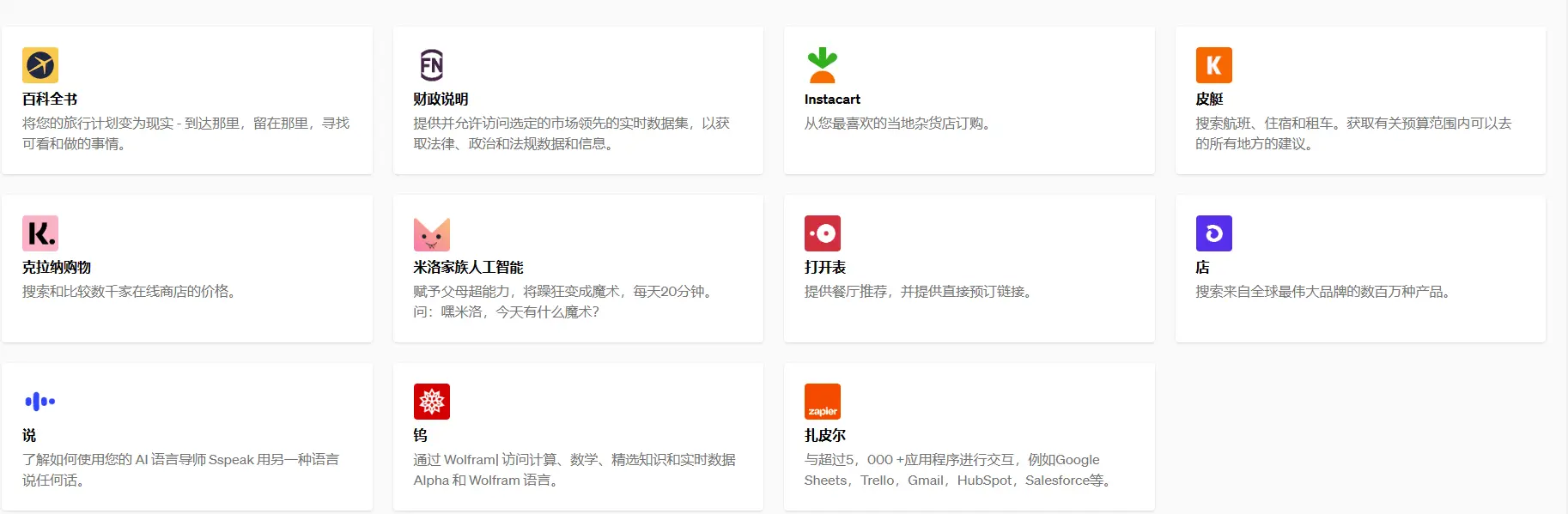
Task: Open the 克拉纳购物 plugin title
Action: pyautogui.click(x=57, y=268)
